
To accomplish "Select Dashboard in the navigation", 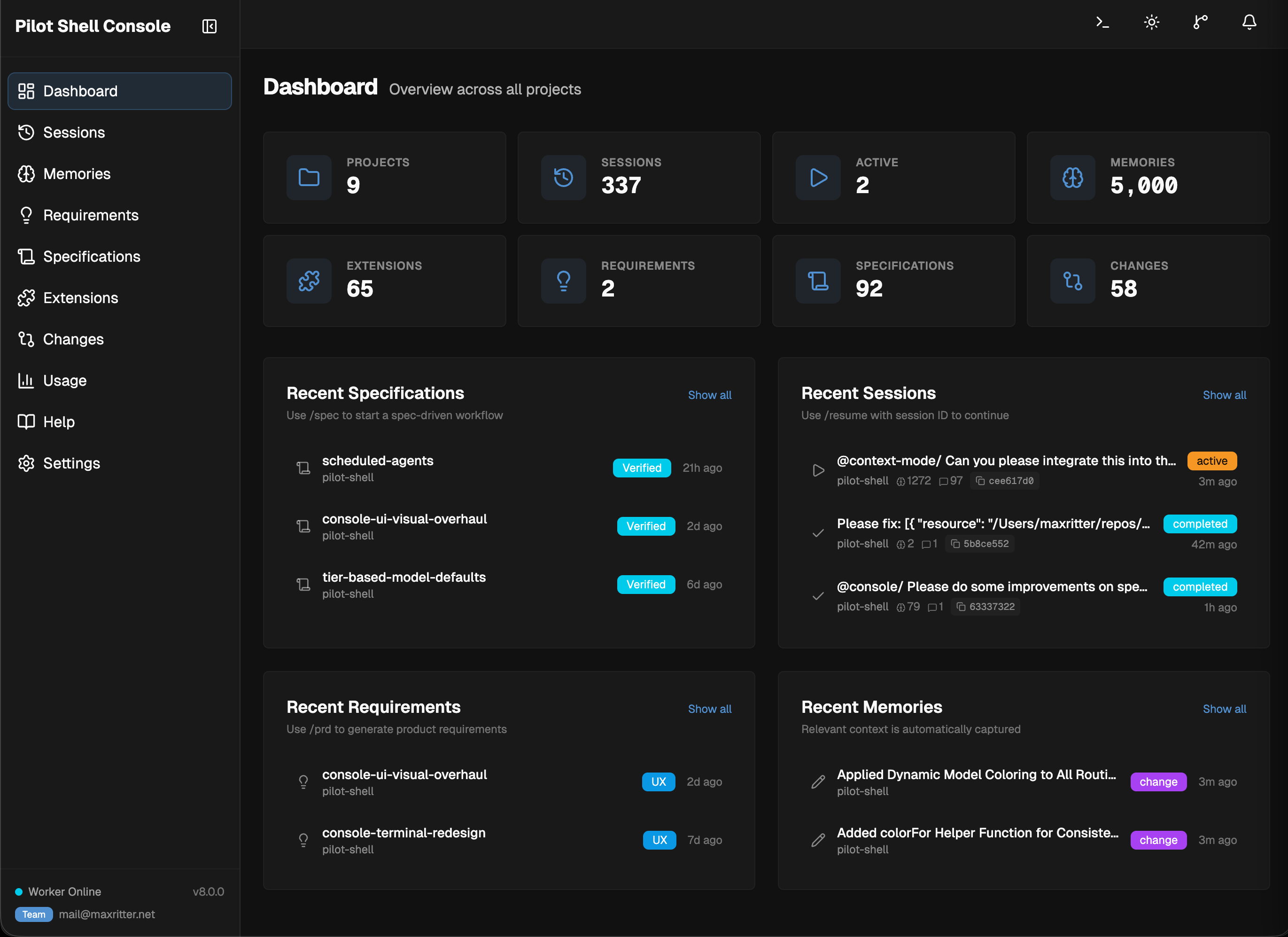I will coord(79,91).
